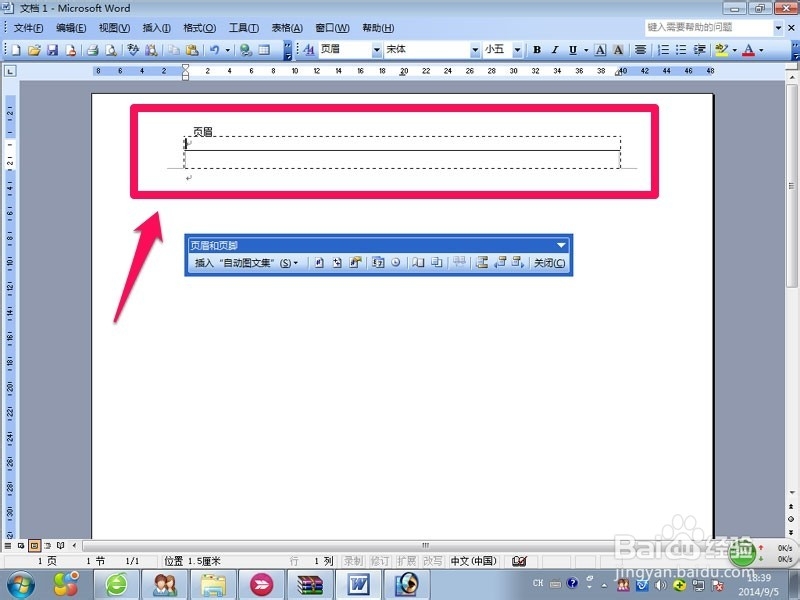The image size is (800, 600).
Task: Expand the undo history dropdown arrow
Action: [228, 50]
